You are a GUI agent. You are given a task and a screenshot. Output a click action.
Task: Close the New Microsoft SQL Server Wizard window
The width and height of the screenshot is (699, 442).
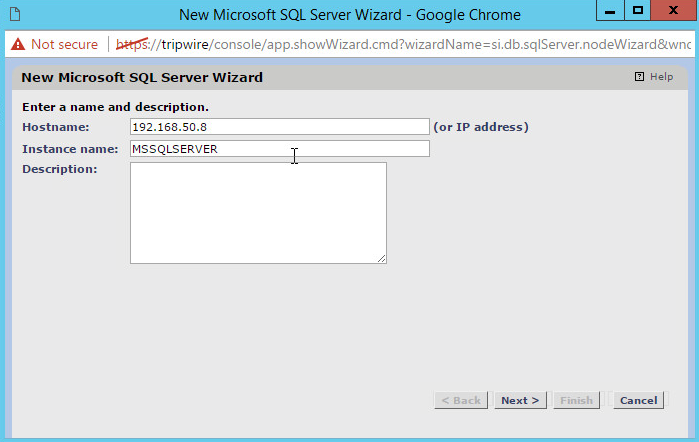673,11
